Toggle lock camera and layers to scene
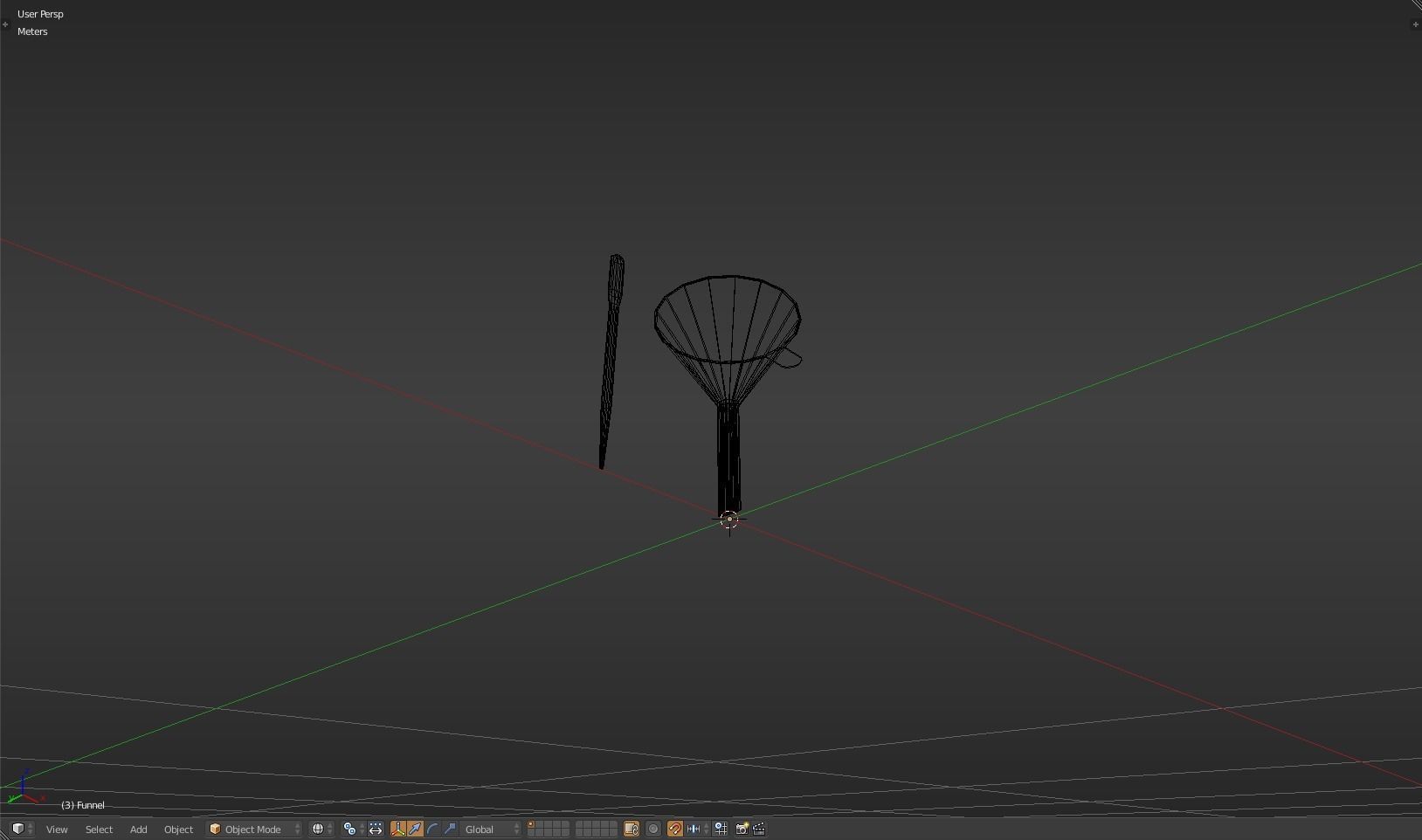Screen dimensions: 1422x840 point(632,830)
